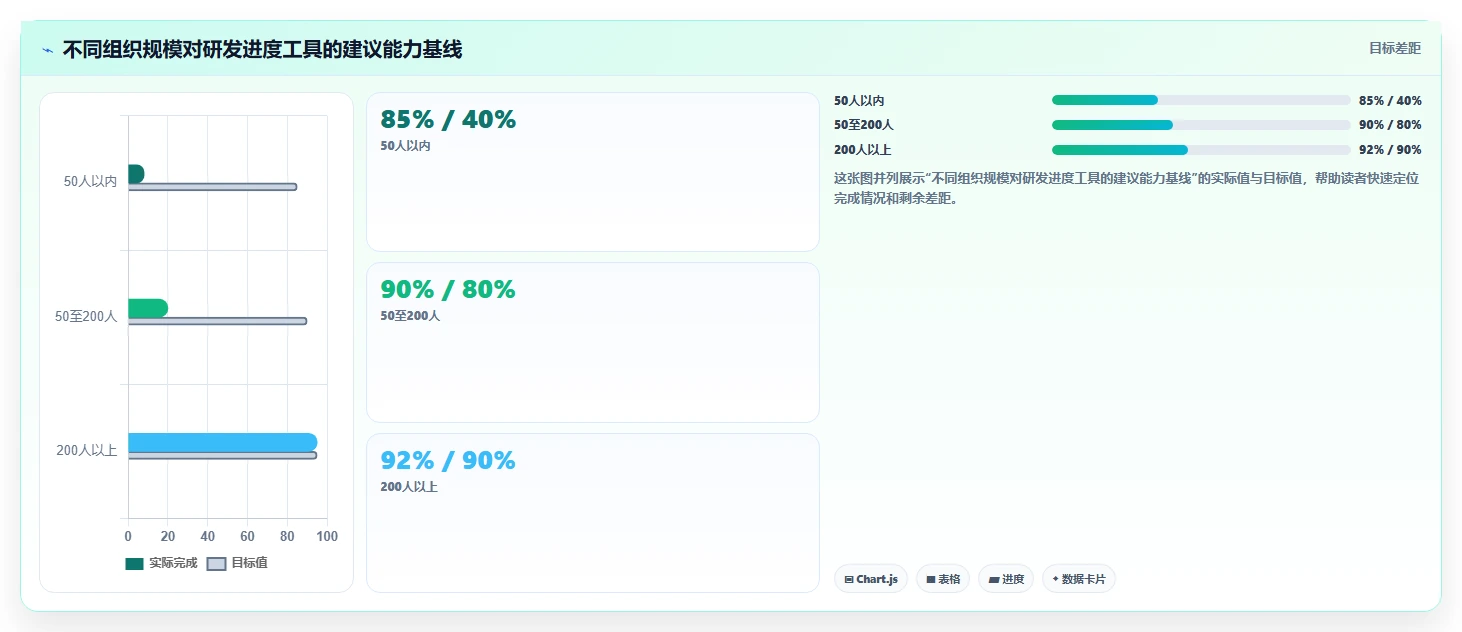Click the x-axis tick label 100
The height and width of the screenshot is (632, 1462).
coord(327,537)
